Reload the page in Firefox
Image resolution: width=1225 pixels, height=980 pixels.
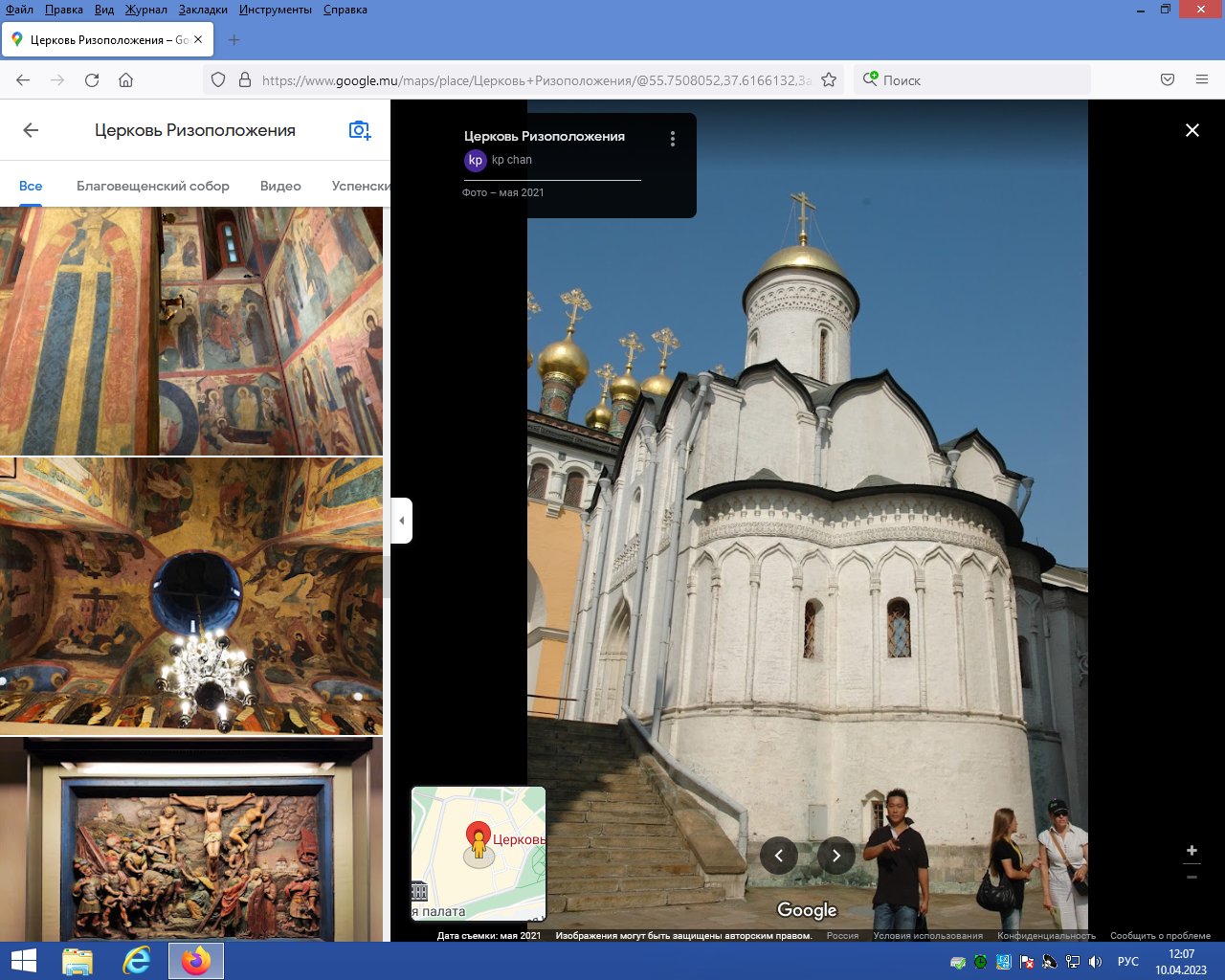click(92, 80)
